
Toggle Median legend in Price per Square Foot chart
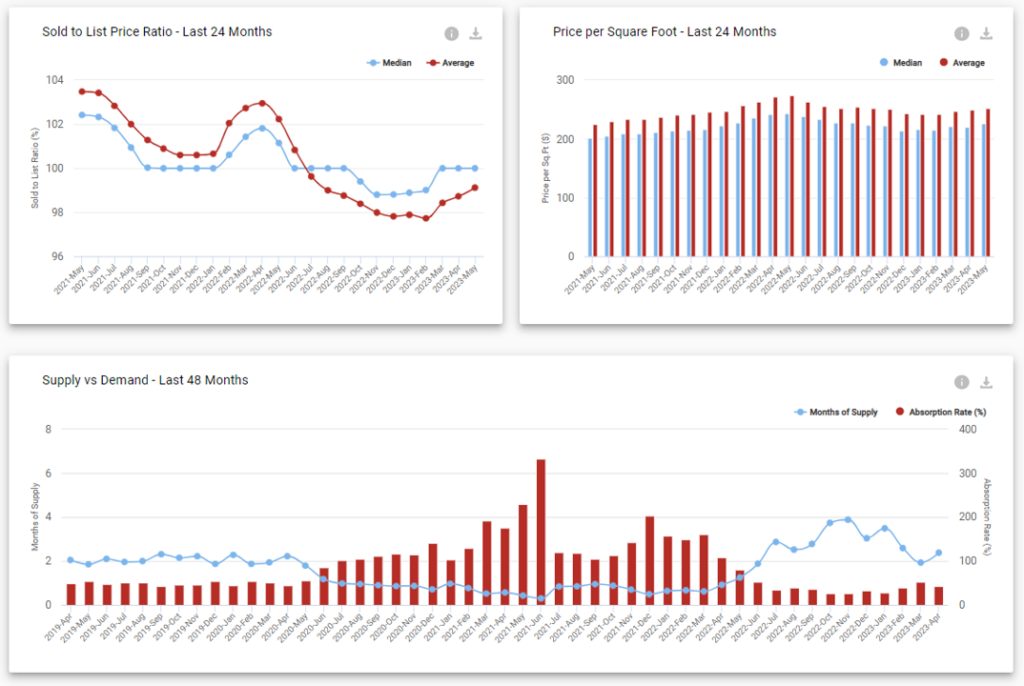[x=900, y=63]
